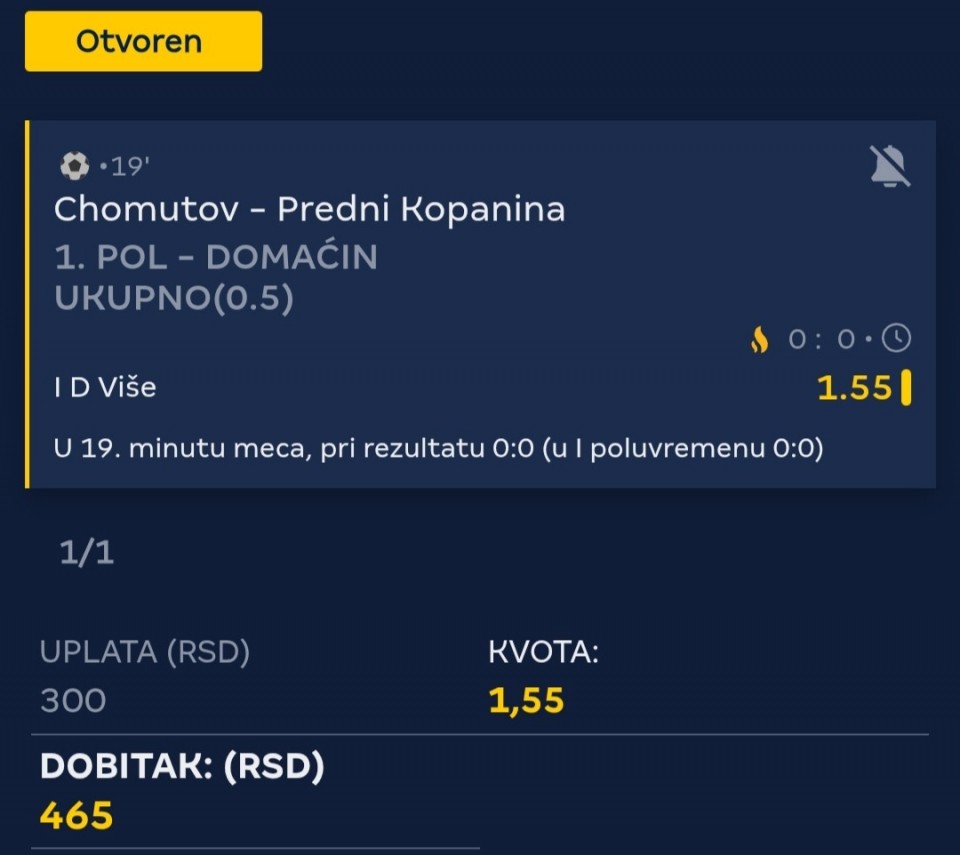Click the yellow status bar beside the odds
960x855 pixels.
click(906, 388)
